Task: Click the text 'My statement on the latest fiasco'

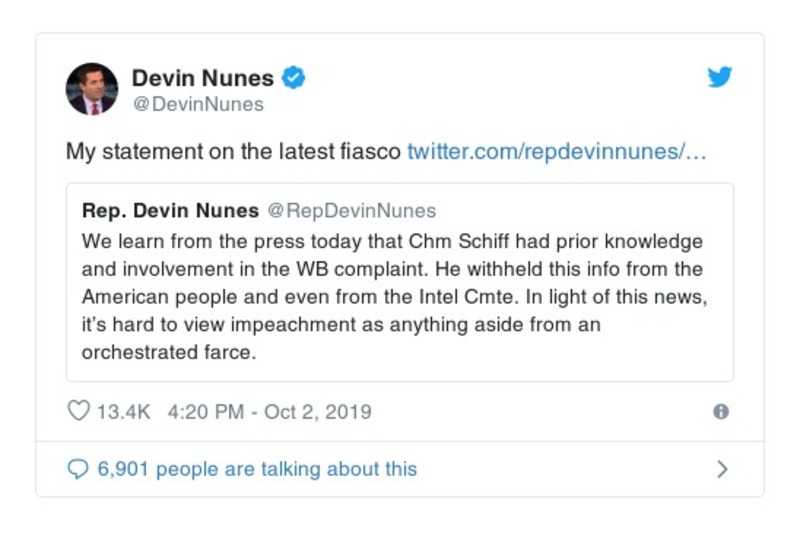Action: [x=233, y=152]
